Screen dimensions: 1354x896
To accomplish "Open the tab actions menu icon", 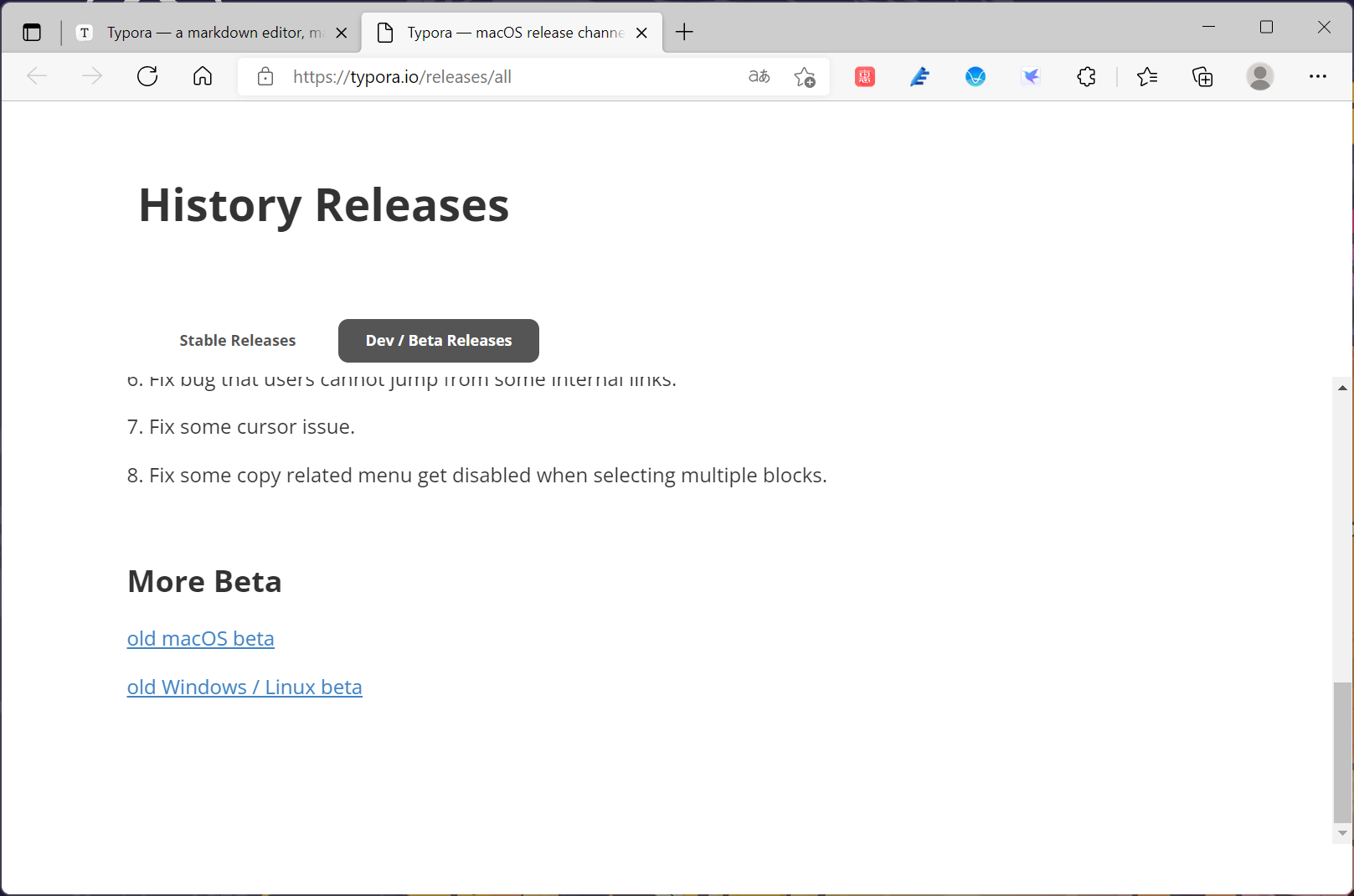I will tap(32, 33).
